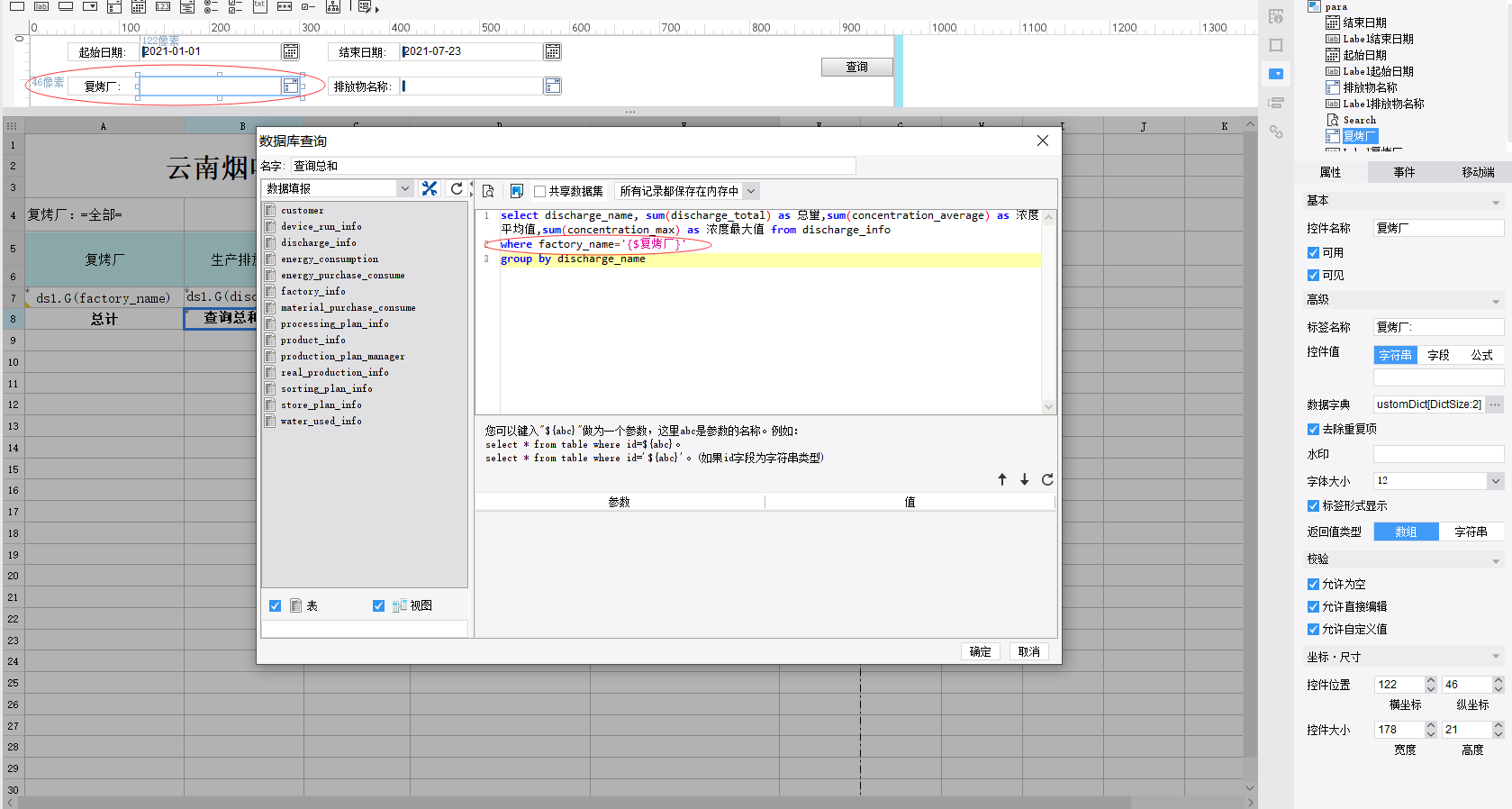The width and height of the screenshot is (1512, 809).
Task: Open the 字体大小 font size dropdown
Action: 1496,481
